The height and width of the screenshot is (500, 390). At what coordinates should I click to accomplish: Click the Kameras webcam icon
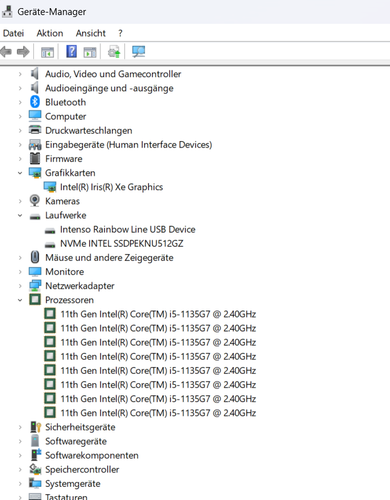[35, 201]
